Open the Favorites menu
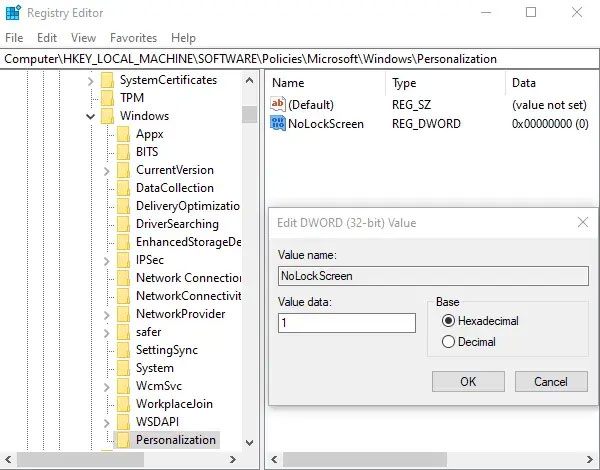The image size is (600, 470). (x=134, y=38)
